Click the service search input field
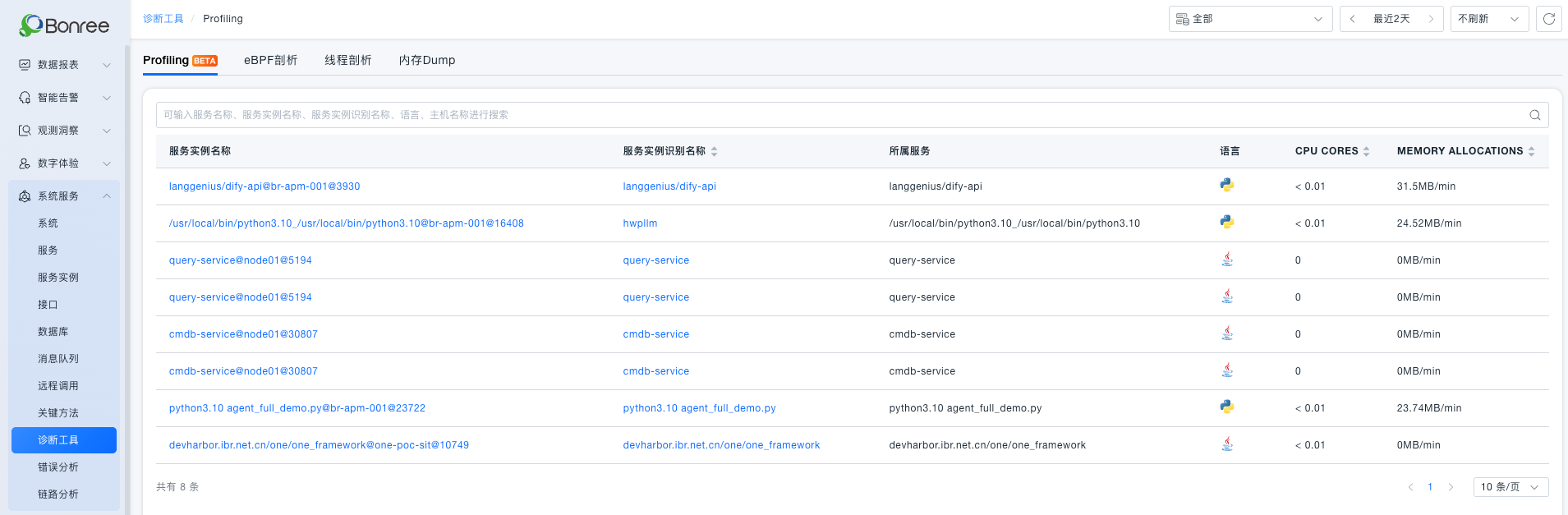Viewport: 1568px width, 515px height. [x=852, y=115]
